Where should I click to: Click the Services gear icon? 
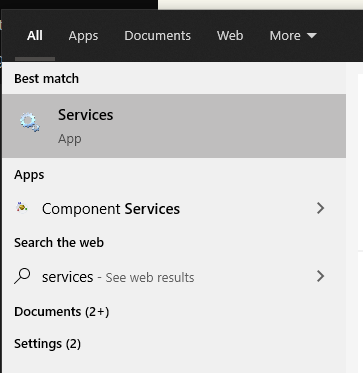[x=30, y=122]
